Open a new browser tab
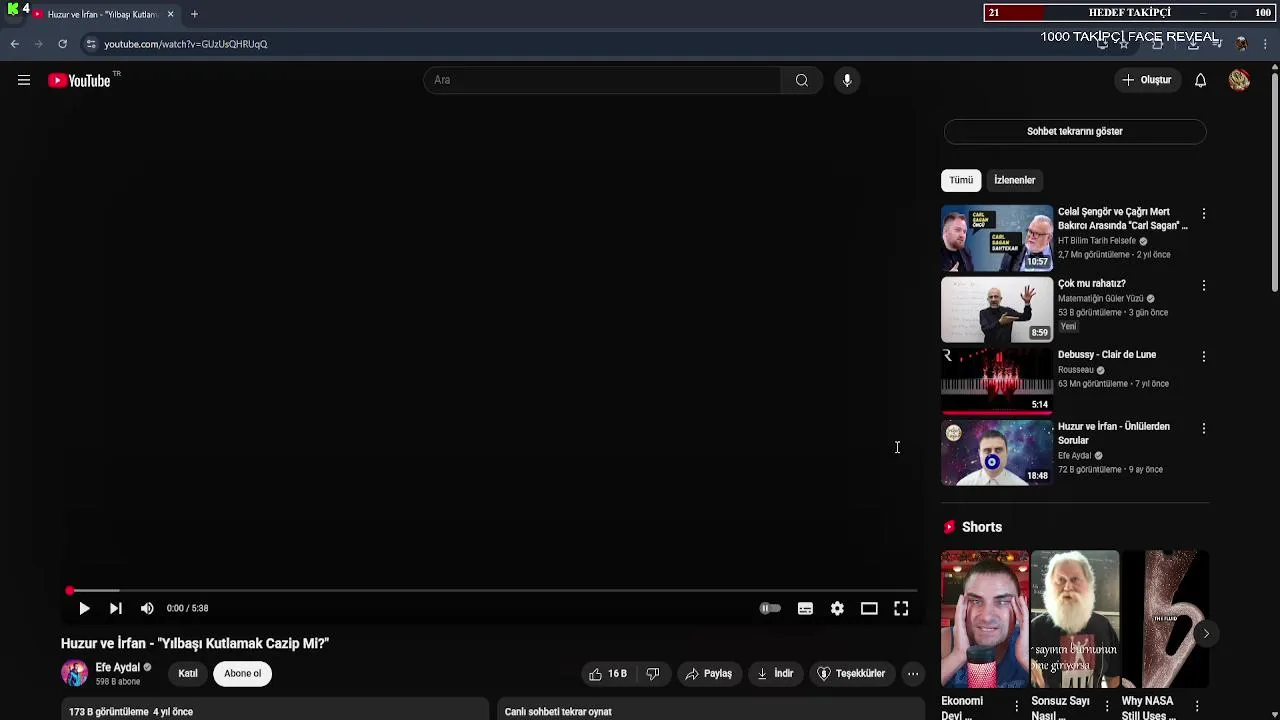Viewport: 1280px width, 720px height. 194,14
